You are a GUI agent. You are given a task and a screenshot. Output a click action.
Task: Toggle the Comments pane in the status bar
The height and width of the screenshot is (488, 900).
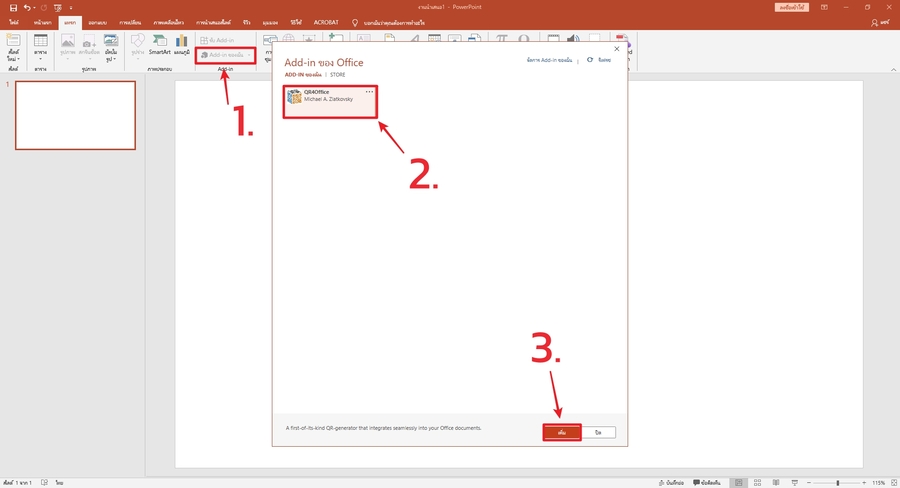coord(707,483)
